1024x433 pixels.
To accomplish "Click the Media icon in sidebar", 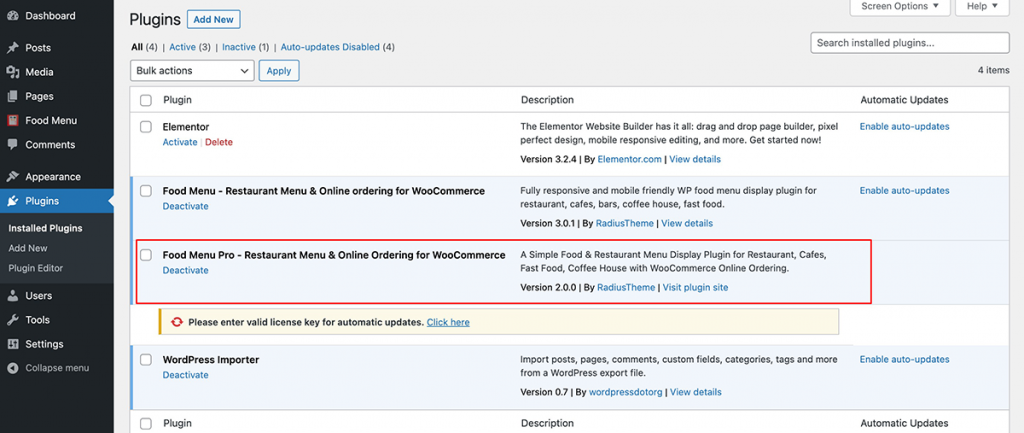I will pyautogui.click(x=12, y=72).
